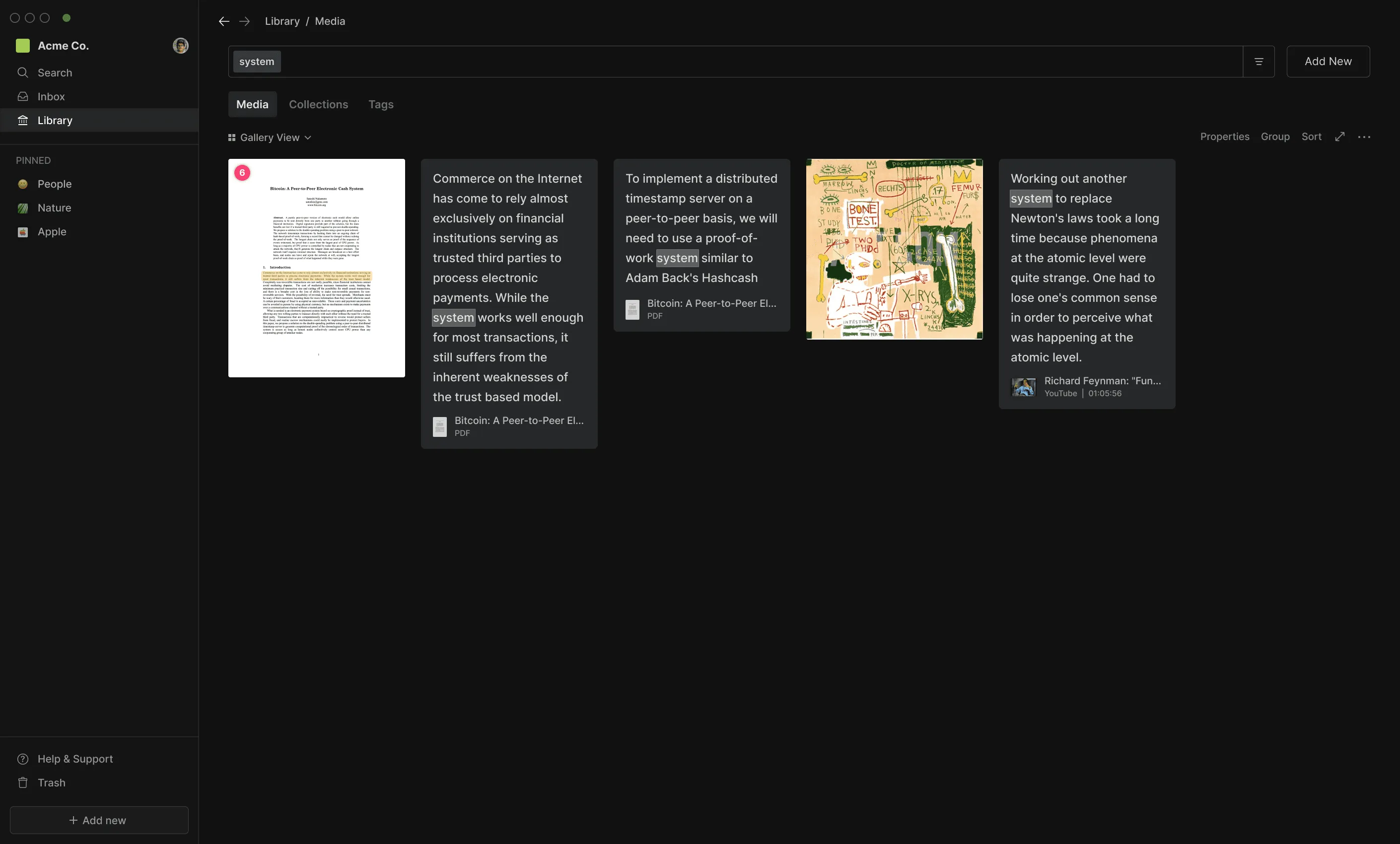
Task: Open the Group option
Action: tap(1275, 137)
